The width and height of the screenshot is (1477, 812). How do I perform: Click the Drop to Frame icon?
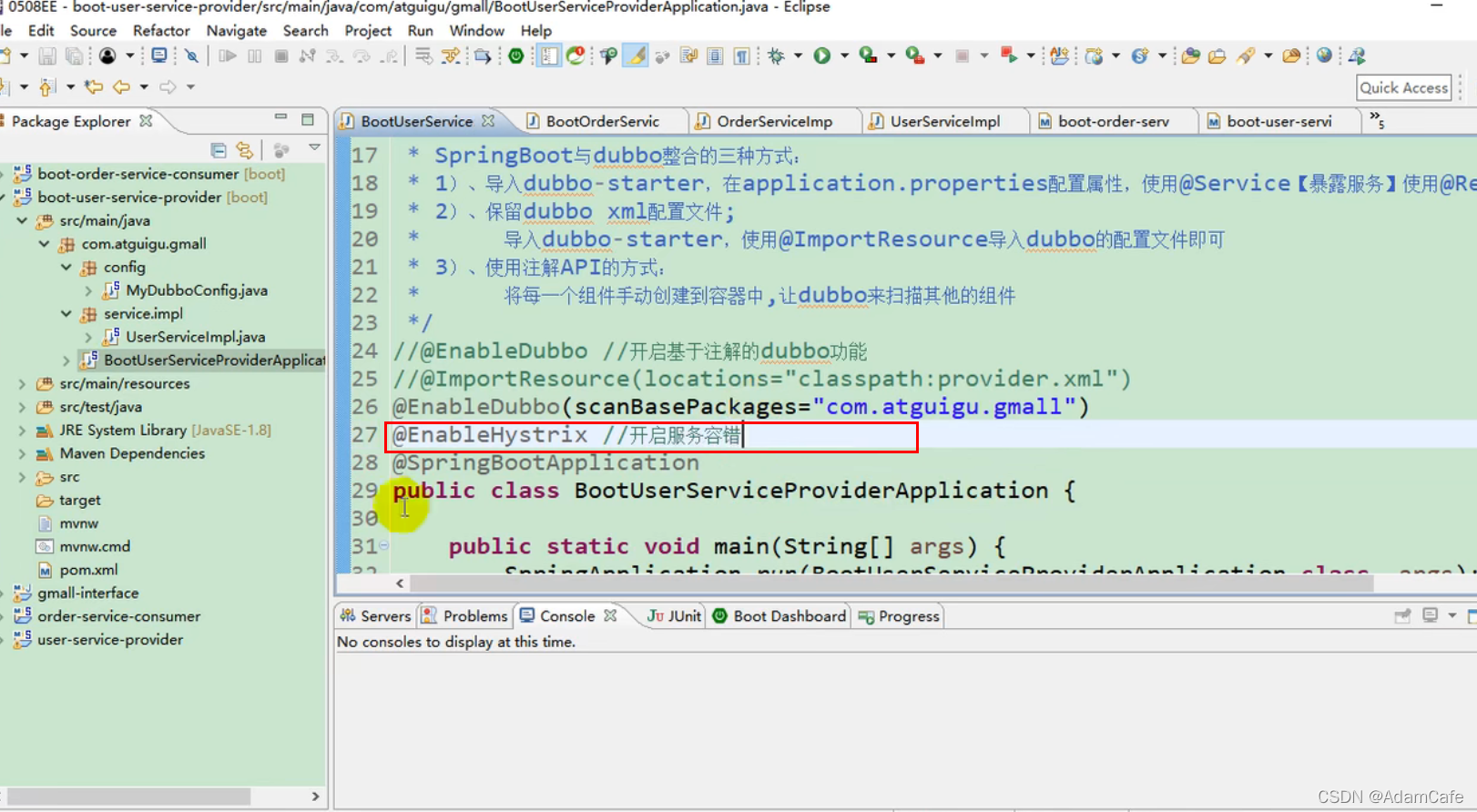pos(423,56)
